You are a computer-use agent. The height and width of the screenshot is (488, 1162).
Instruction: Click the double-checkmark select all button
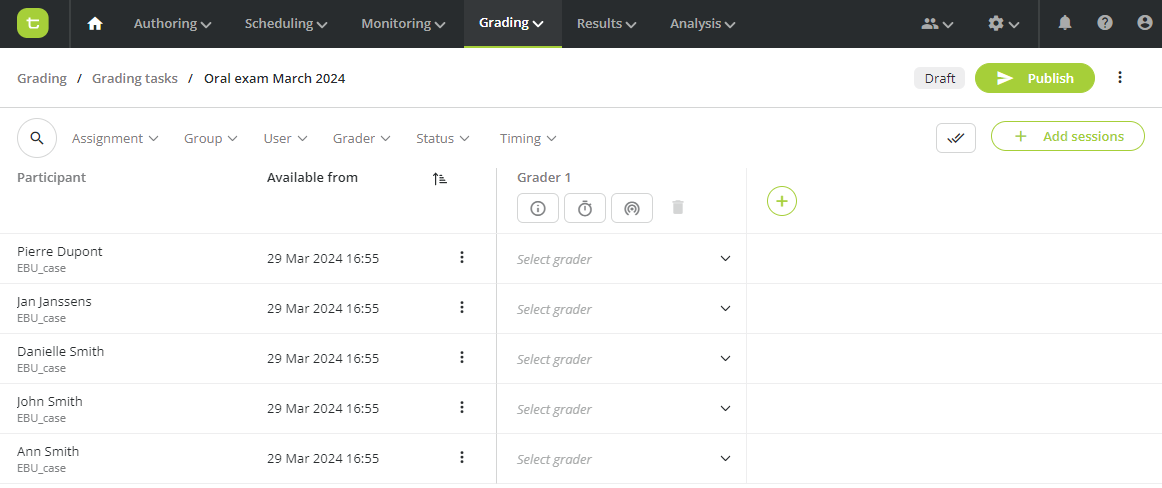coord(956,138)
